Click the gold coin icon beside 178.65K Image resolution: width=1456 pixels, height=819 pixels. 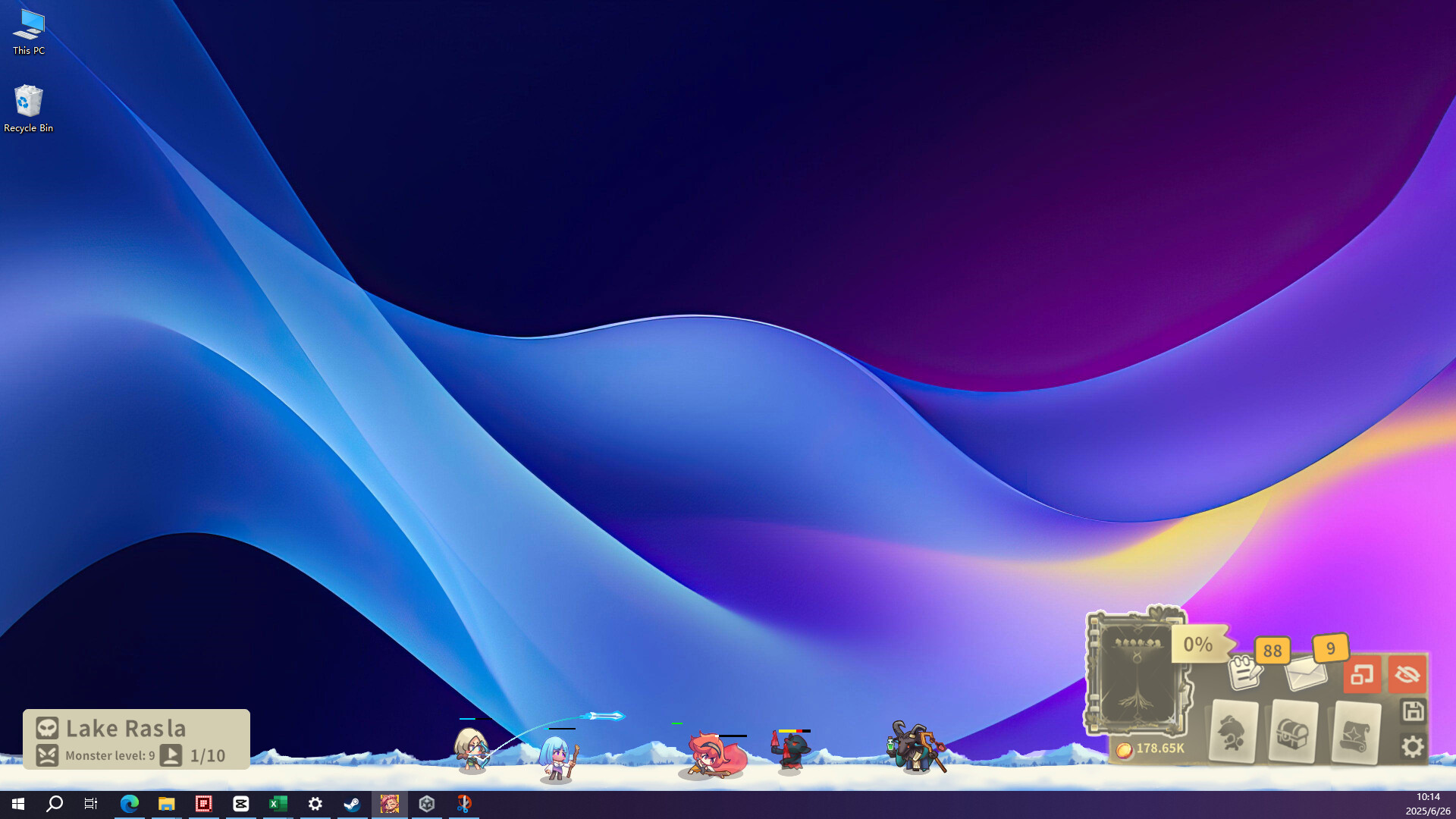(x=1125, y=751)
